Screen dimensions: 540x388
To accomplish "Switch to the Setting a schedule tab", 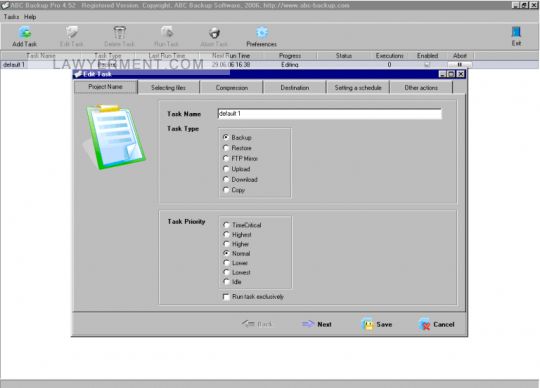I will tap(358, 88).
